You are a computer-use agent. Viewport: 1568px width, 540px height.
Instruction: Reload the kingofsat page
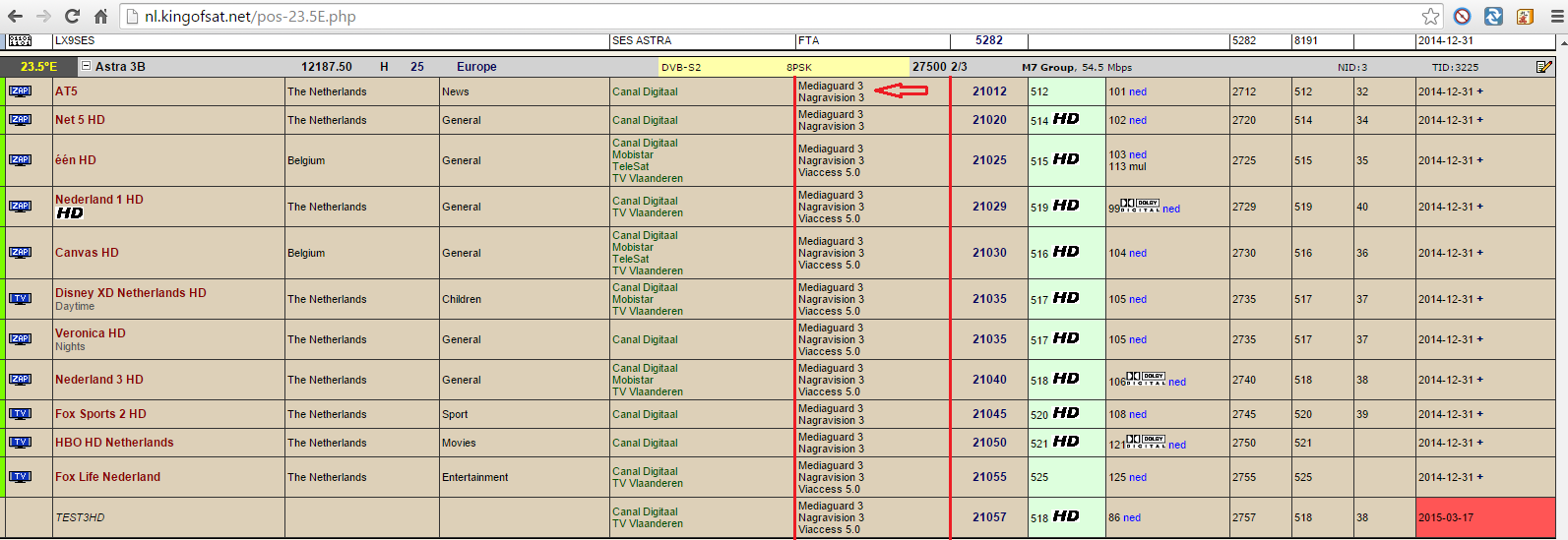point(72,16)
